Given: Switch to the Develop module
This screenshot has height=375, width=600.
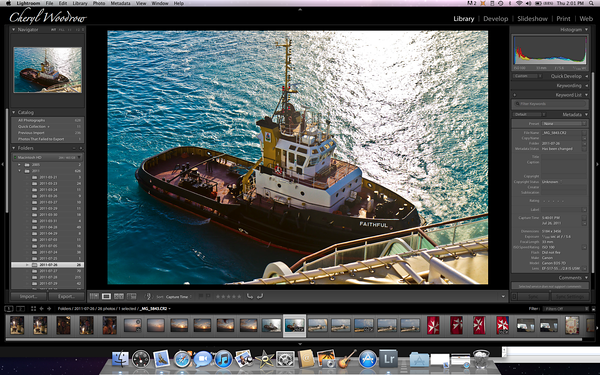Looking at the screenshot, I should 496,18.
